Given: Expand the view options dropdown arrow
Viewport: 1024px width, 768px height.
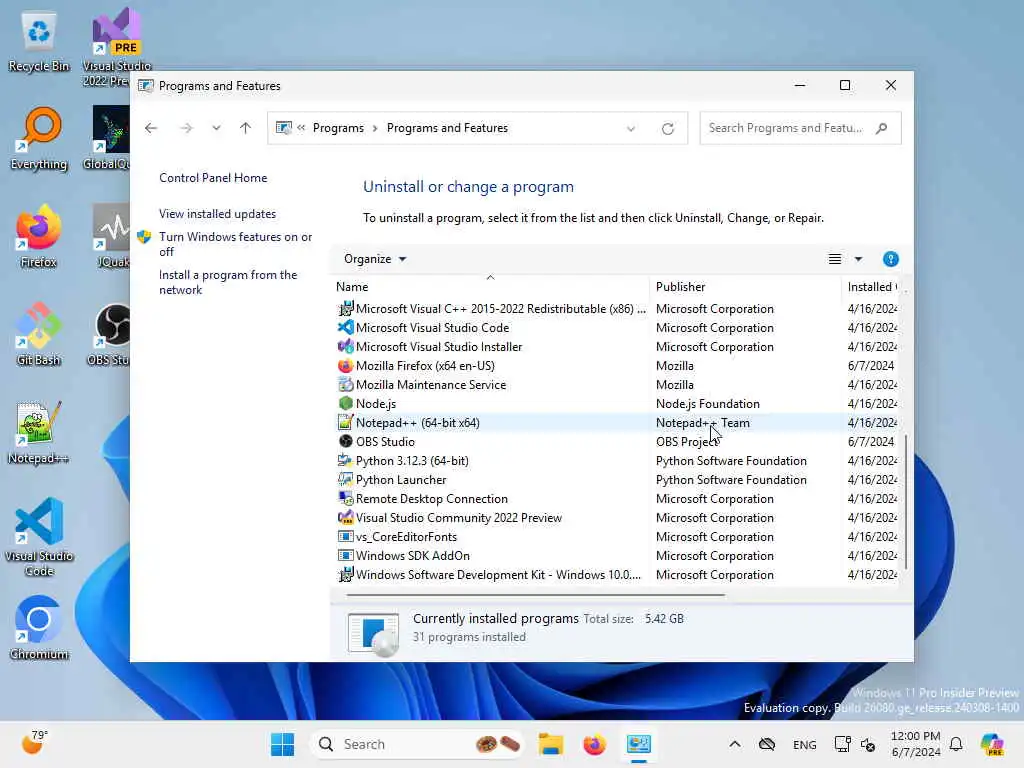Looking at the screenshot, I should pyautogui.click(x=858, y=259).
